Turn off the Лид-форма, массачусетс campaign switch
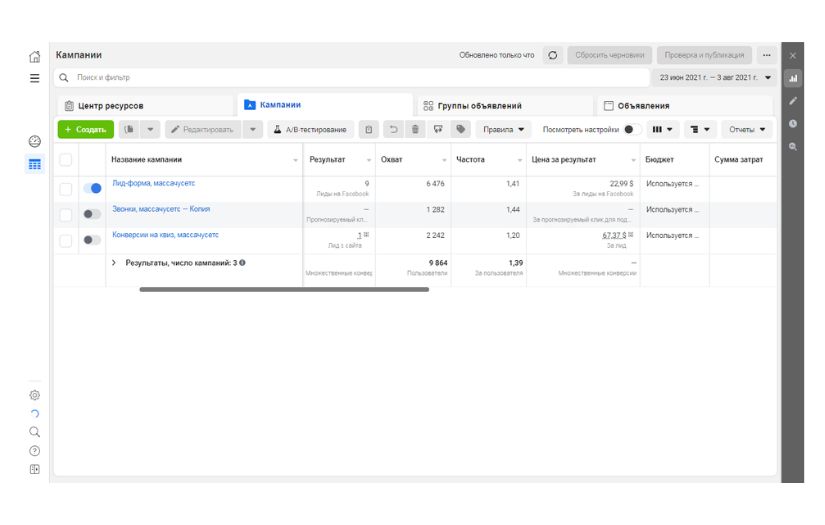This screenshot has height=525, width=825. click(x=92, y=188)
